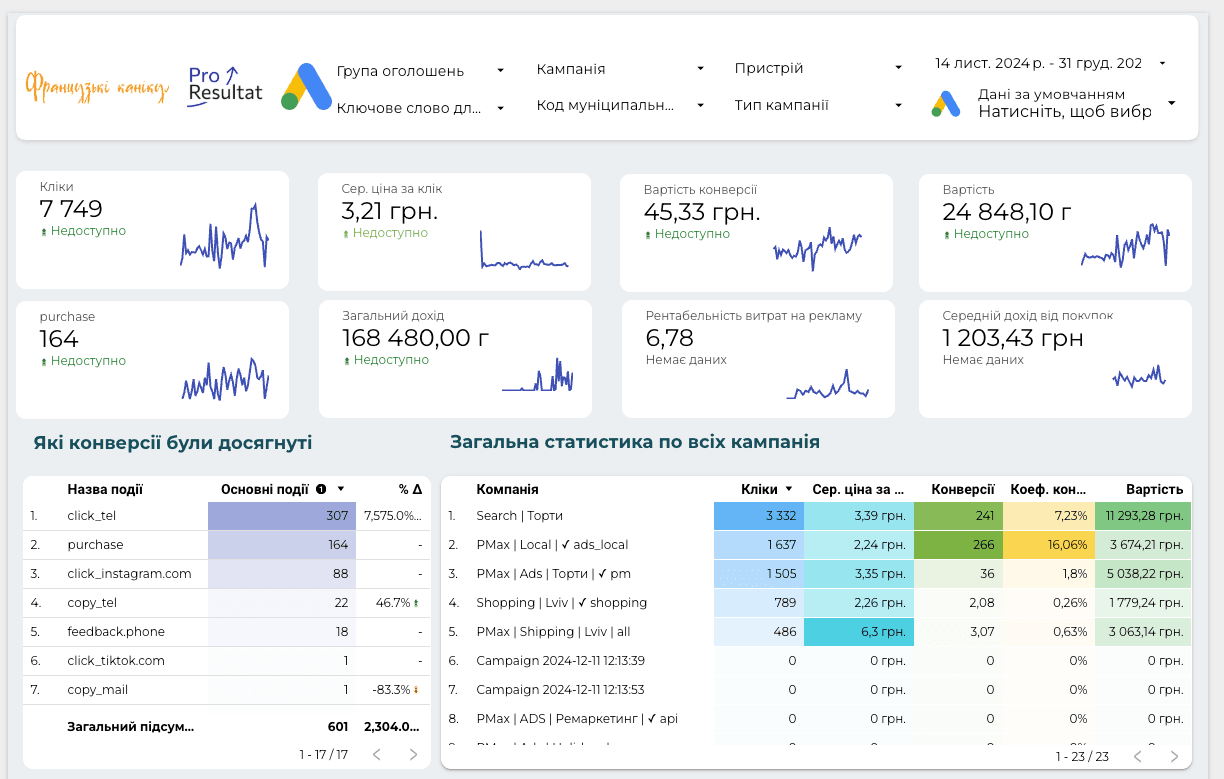Sort events table by % Δ column
1224x779 pixels.
[410, 490]
